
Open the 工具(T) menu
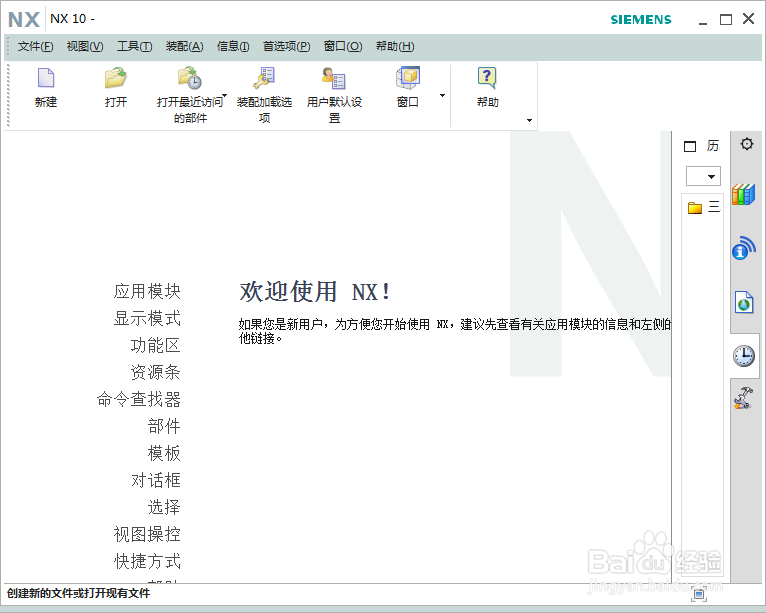coord(134,46)
